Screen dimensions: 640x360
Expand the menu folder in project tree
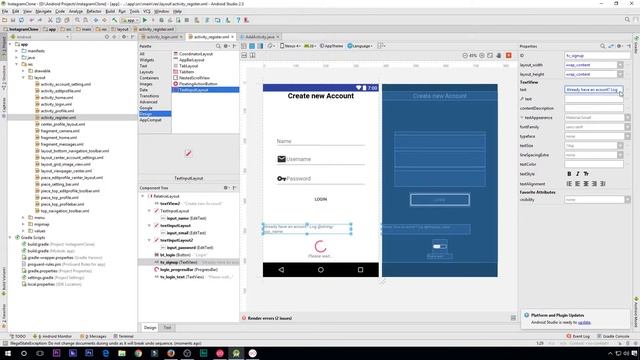[23, 218]
